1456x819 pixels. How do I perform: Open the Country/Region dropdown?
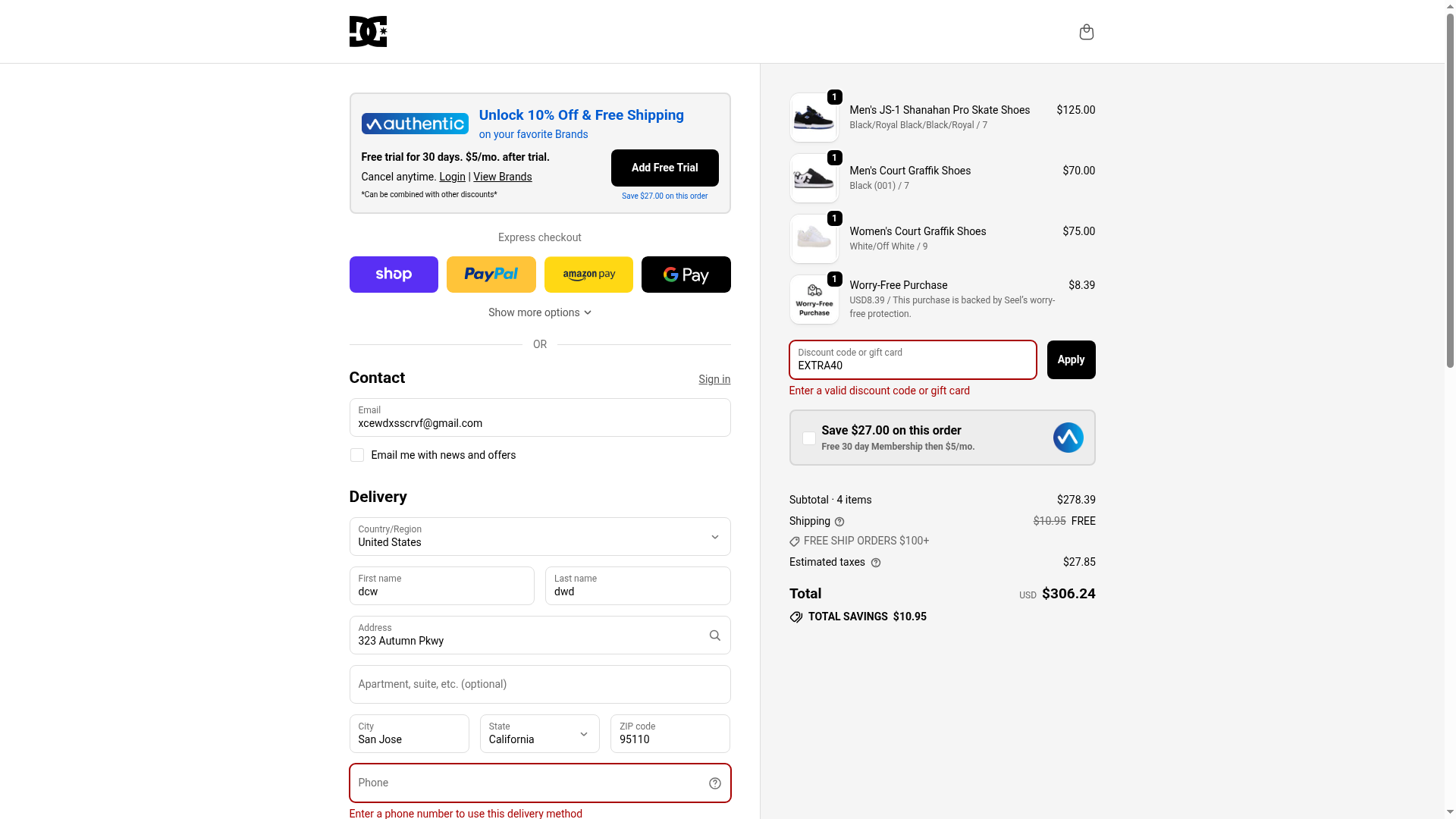[540, 537]
